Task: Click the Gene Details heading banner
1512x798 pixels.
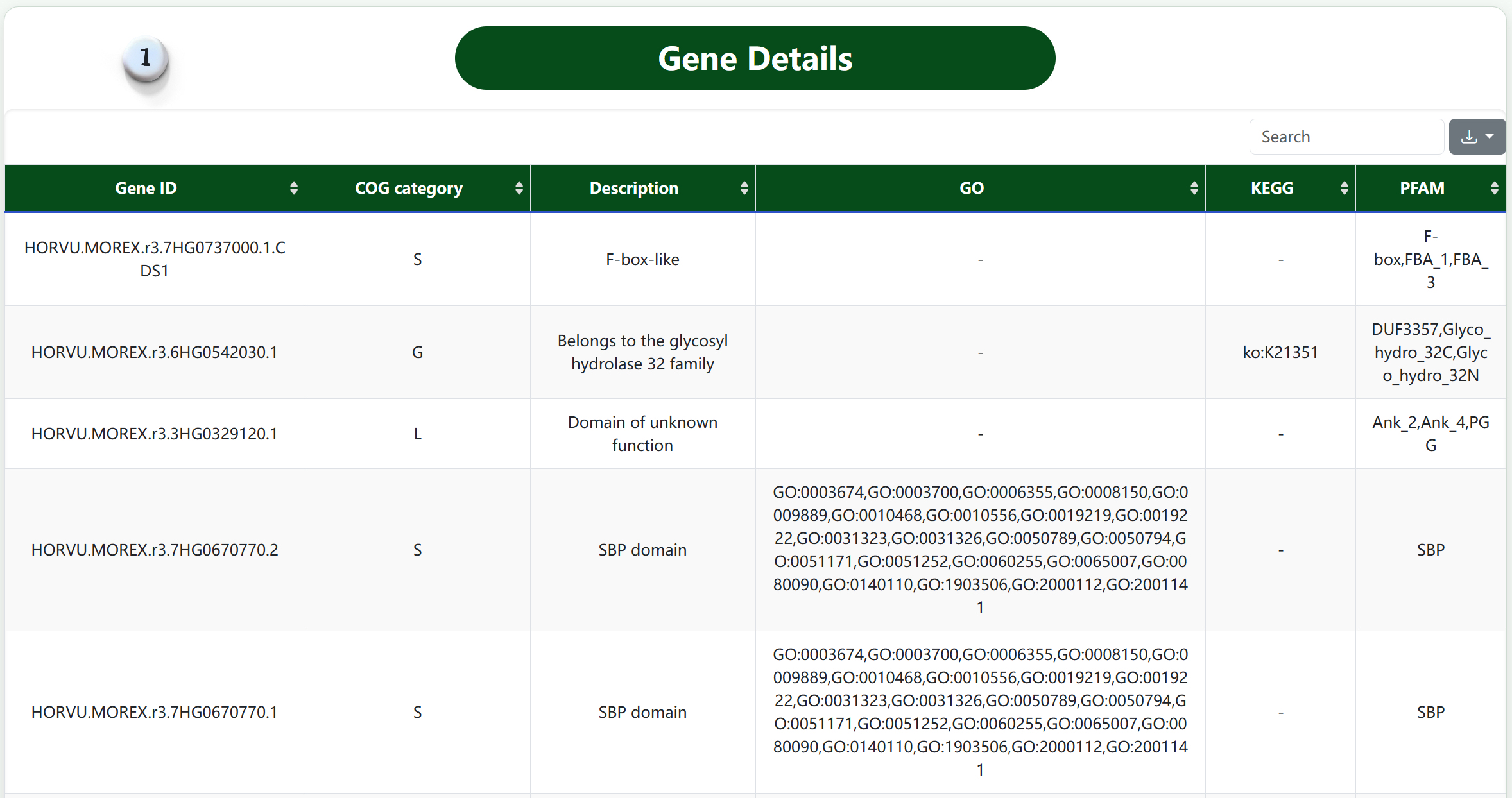Action: 755,58
